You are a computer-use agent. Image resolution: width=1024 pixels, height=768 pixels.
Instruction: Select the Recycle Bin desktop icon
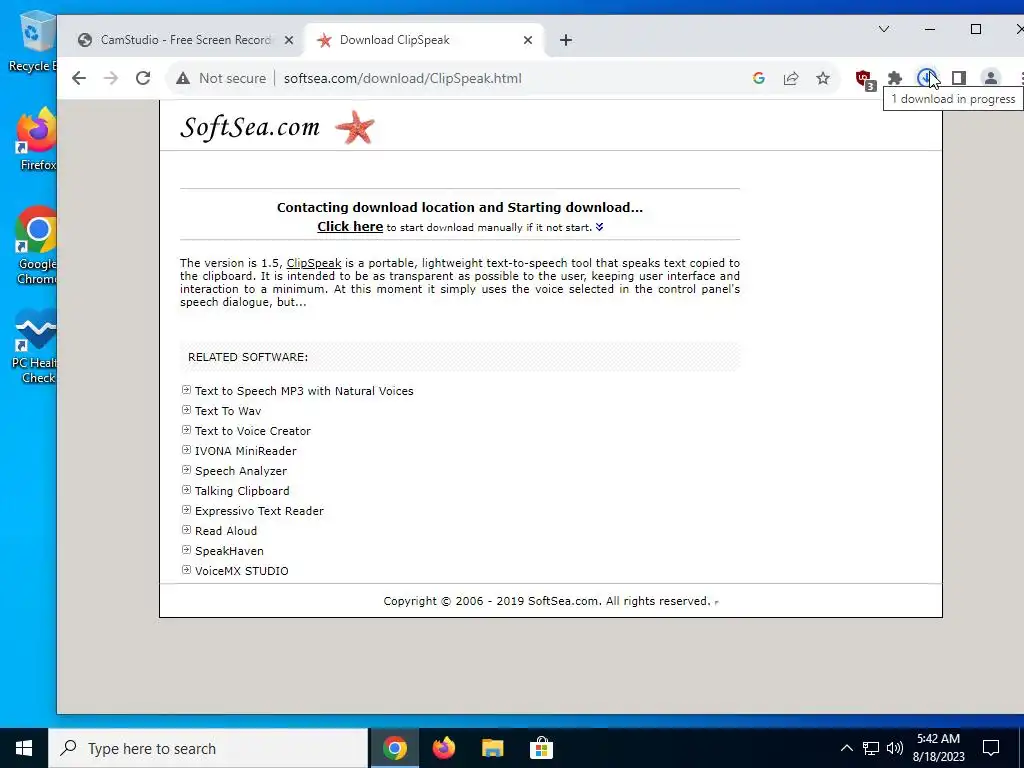pos(33,42)
